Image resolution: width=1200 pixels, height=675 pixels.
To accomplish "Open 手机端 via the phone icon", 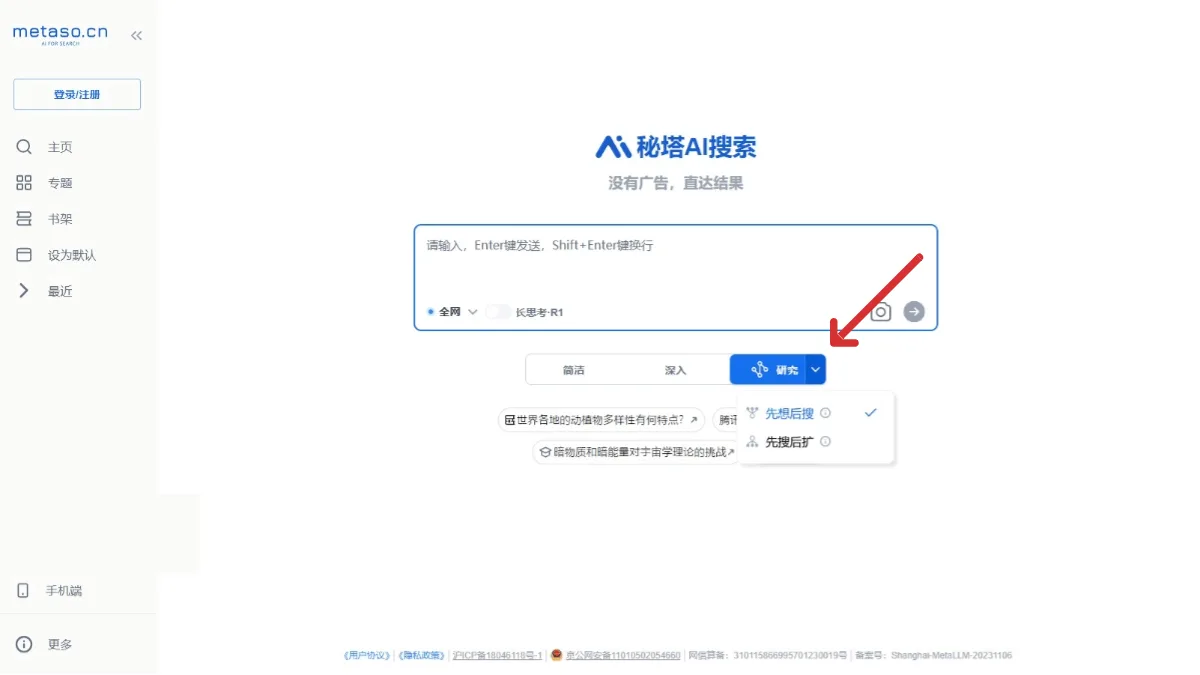I will (23, 591).
